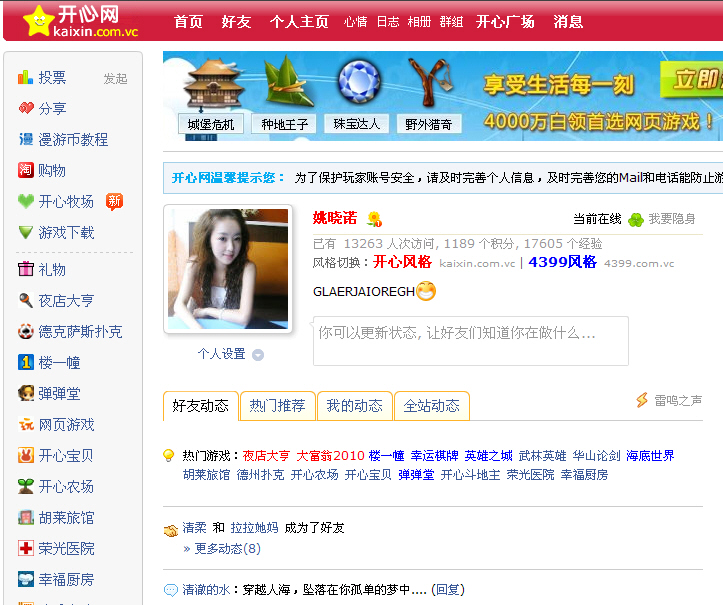Click the 夜店大亨 icon
Viewport: 723px width, 605px height.
coord(26,300)
